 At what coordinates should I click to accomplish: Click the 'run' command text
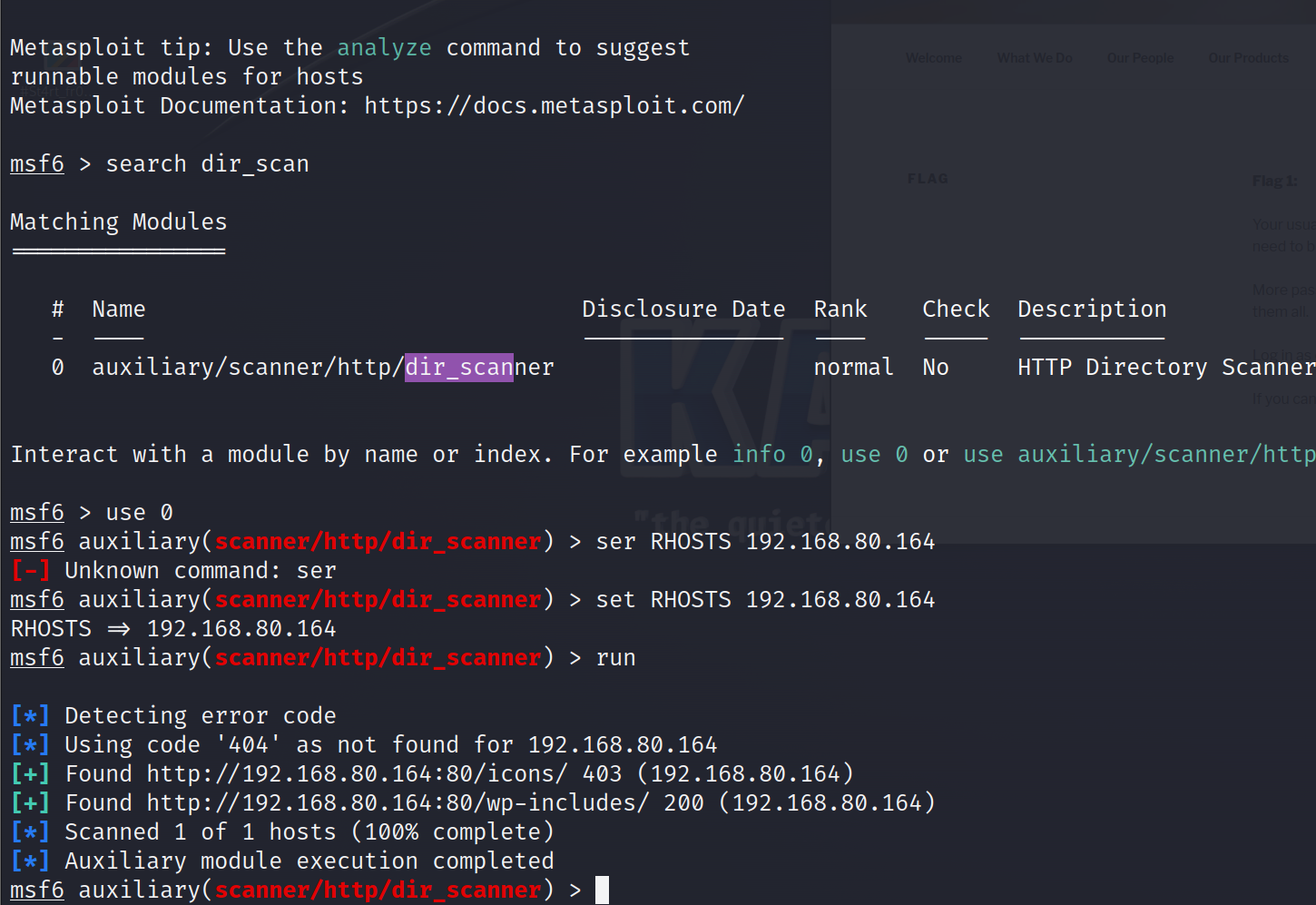615,658
